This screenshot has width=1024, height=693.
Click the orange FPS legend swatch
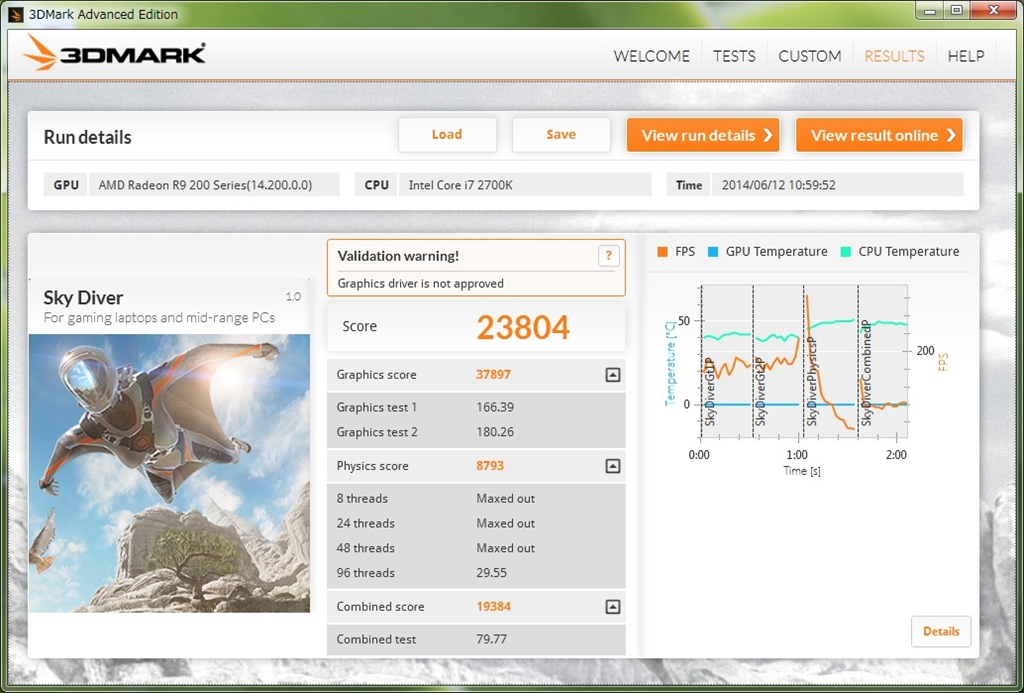pyautogui.click(x=663, y=252)
